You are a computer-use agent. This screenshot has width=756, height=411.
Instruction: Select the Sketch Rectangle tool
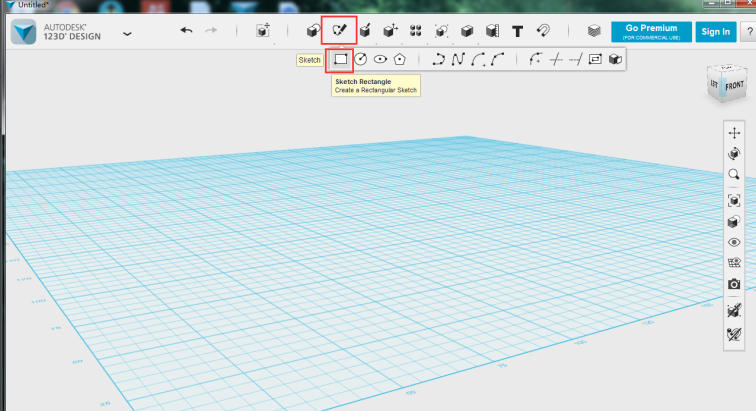click(x=340, y=59)
